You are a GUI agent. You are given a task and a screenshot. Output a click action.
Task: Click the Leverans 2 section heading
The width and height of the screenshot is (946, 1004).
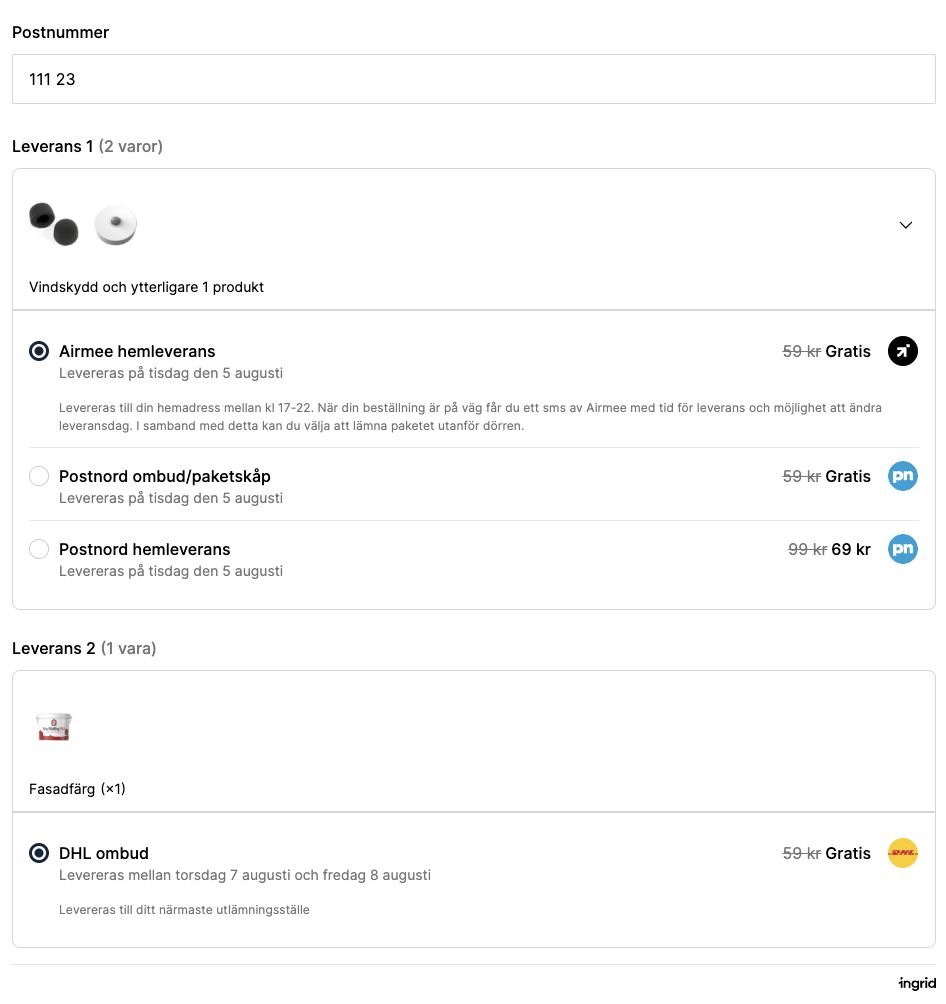[x=53, y=648]
